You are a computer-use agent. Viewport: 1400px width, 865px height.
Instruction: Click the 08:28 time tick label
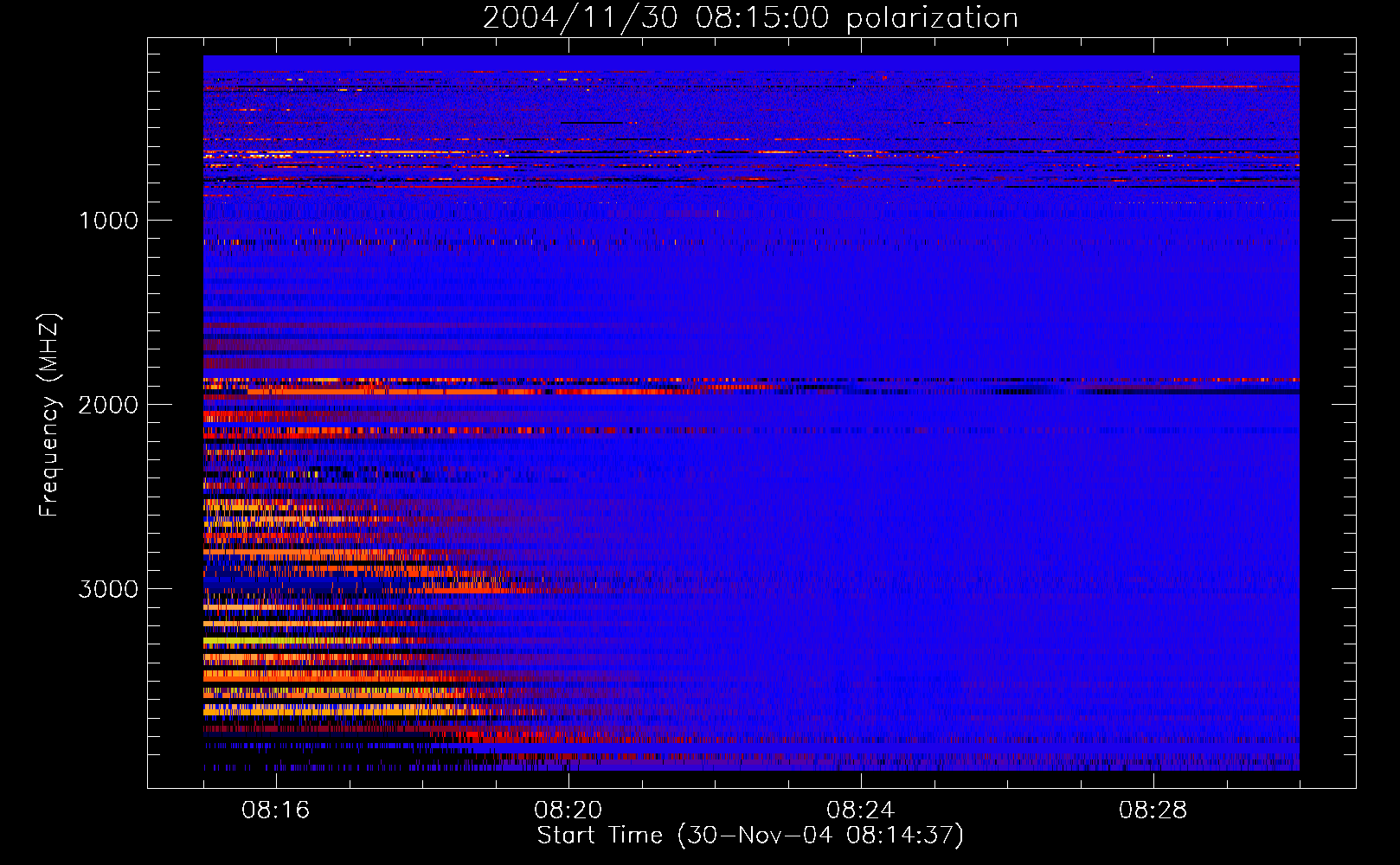[1153, 811]
